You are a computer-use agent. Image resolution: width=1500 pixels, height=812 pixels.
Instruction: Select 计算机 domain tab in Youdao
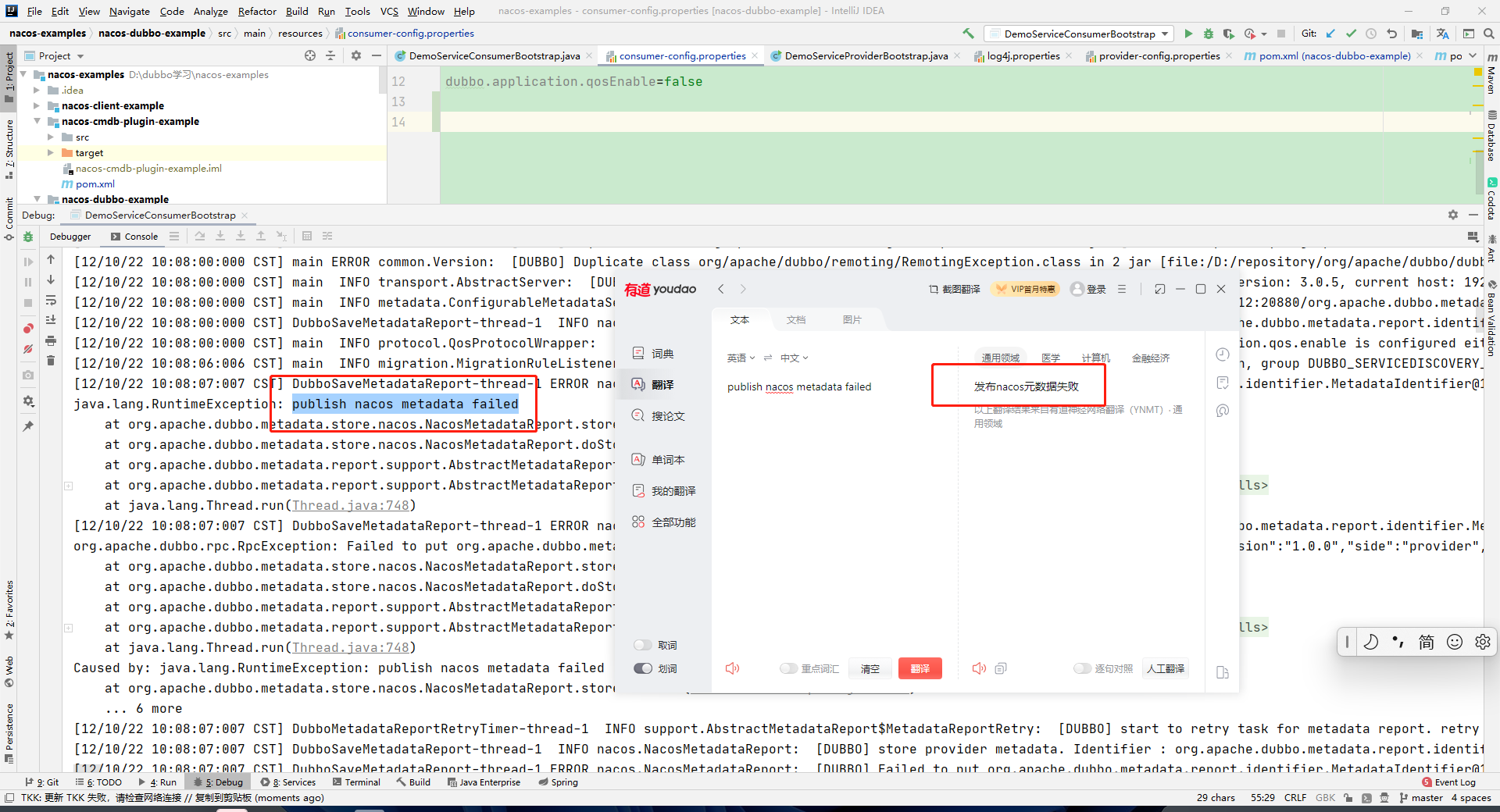tap(1095, 358)
